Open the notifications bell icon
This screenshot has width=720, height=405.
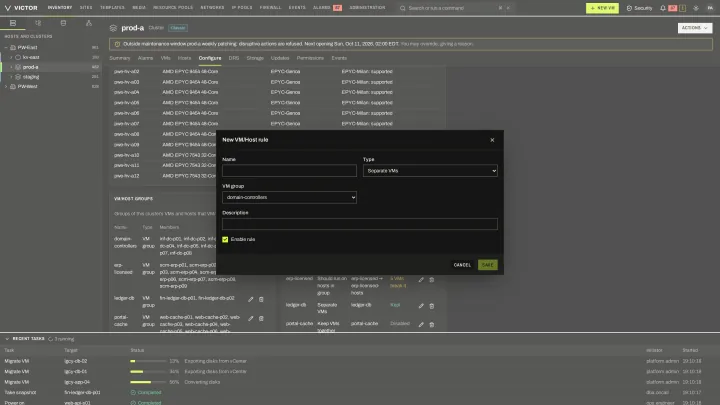(663, 8)
